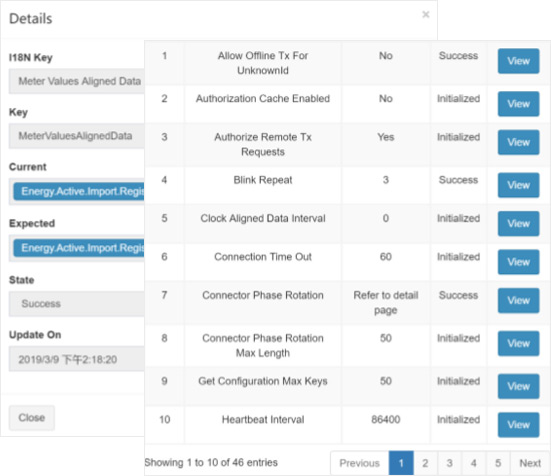View Connector Phase Rotation Max Length

click(518, 343)
